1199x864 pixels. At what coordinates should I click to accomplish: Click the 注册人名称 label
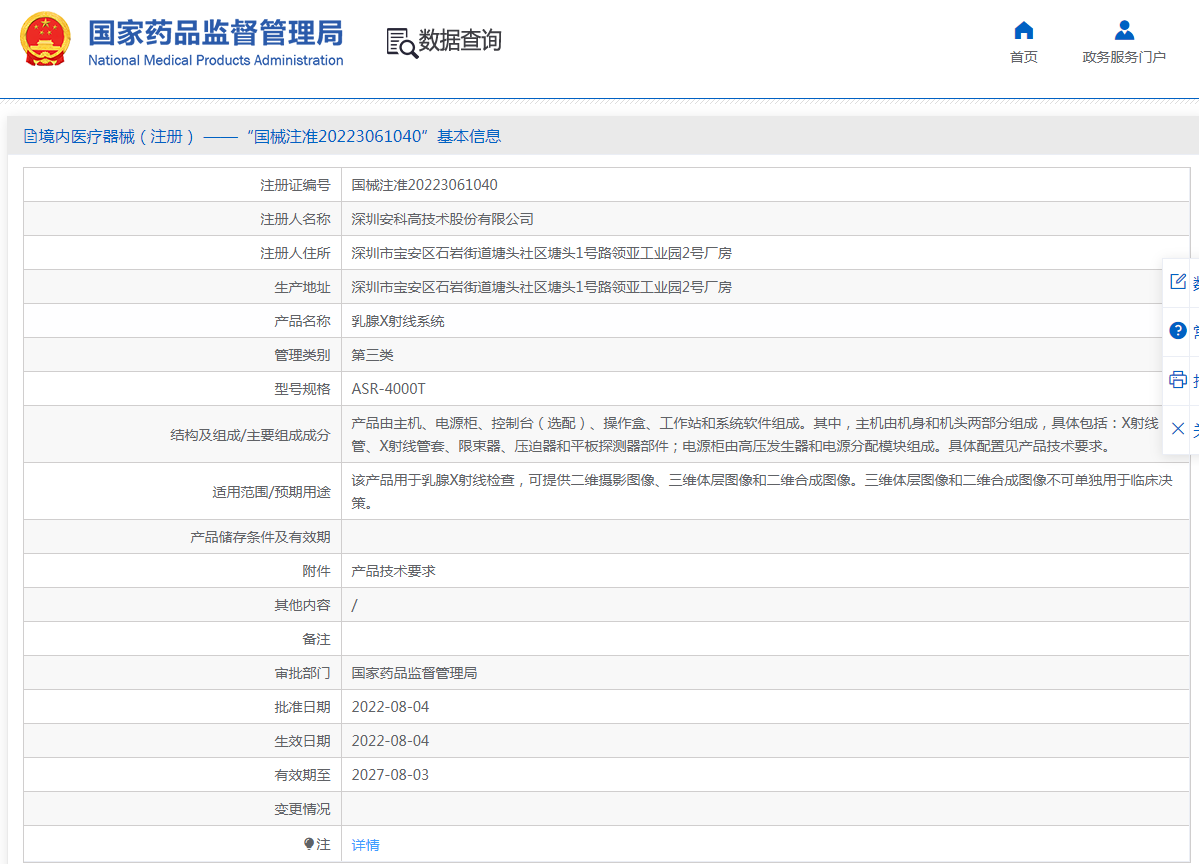tap(295, 219)
